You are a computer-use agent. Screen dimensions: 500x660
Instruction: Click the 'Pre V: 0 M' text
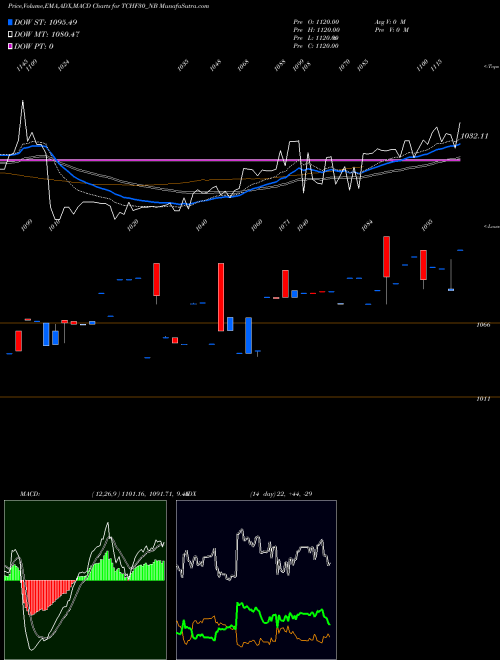[392, 30]
